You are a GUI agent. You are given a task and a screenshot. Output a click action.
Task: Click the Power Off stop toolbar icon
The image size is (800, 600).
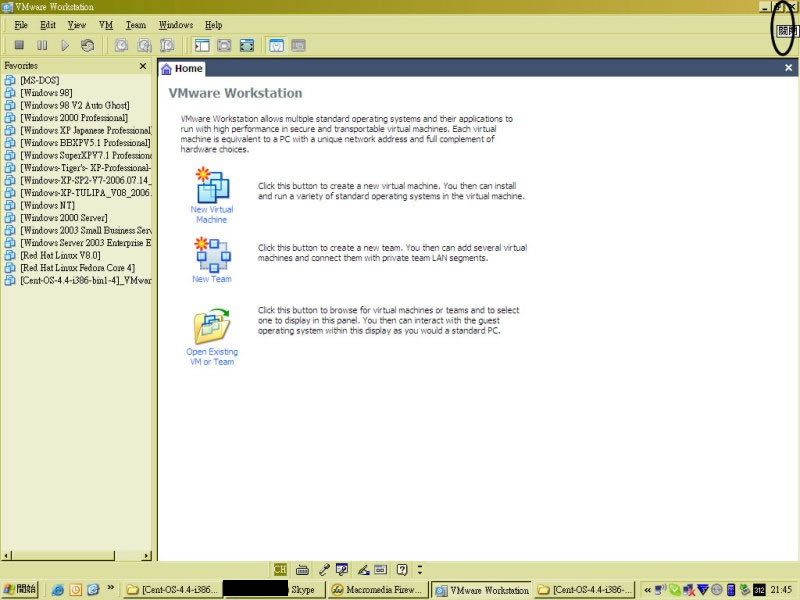pyautogui.click(x=19, y=45)
